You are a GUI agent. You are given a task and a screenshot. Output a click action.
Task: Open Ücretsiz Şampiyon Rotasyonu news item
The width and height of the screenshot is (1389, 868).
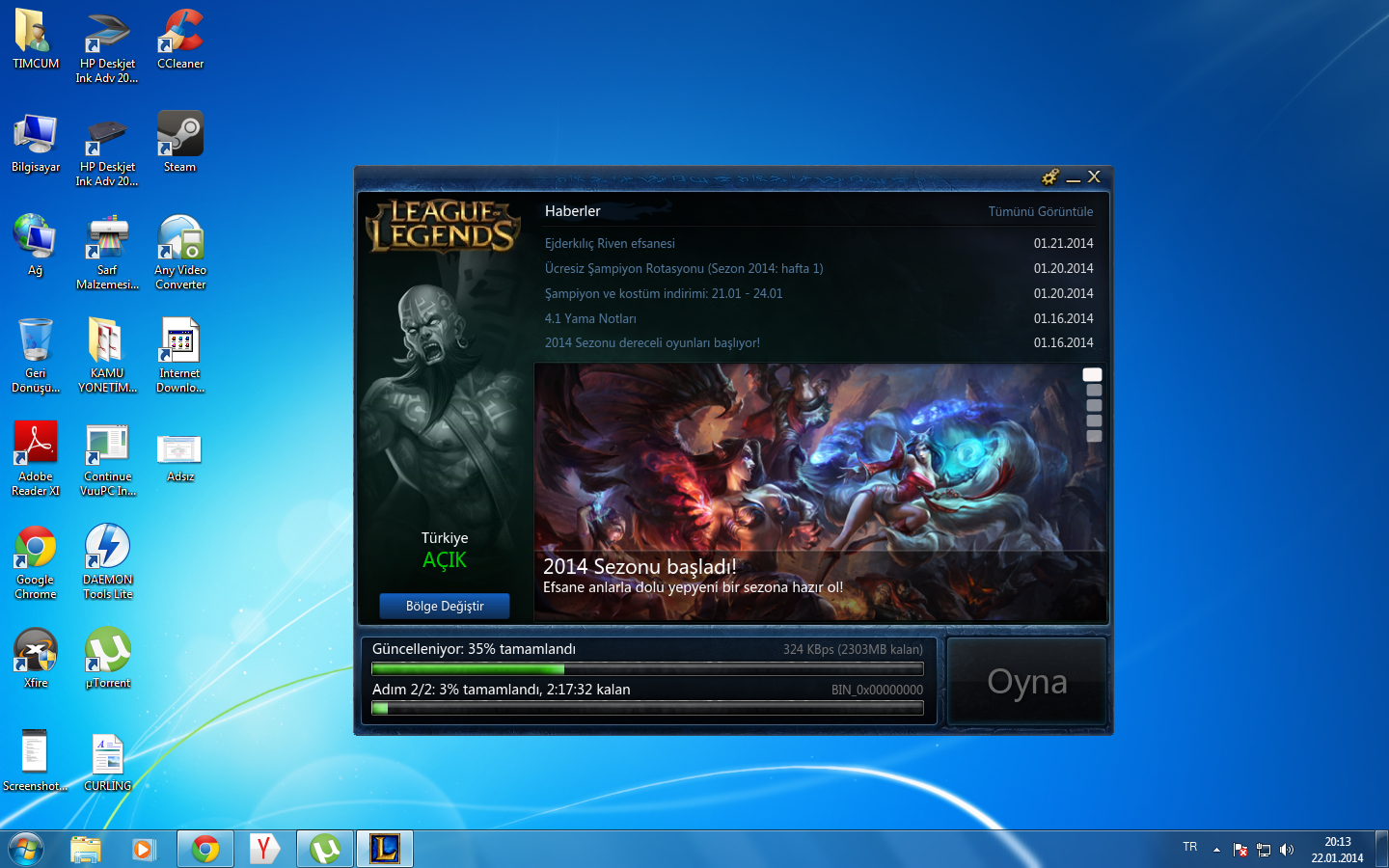(x=684, y=268)
